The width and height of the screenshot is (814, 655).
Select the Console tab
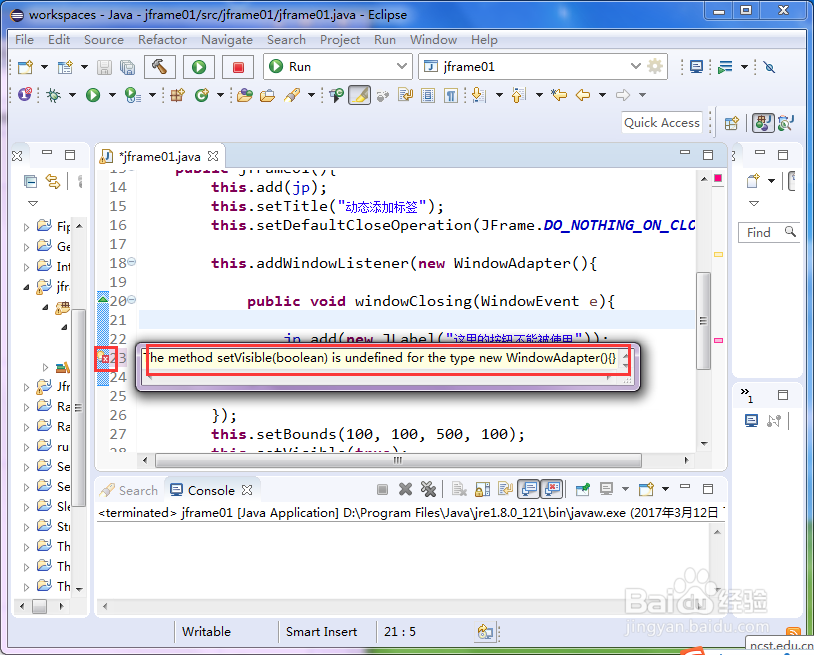(211, 490)
